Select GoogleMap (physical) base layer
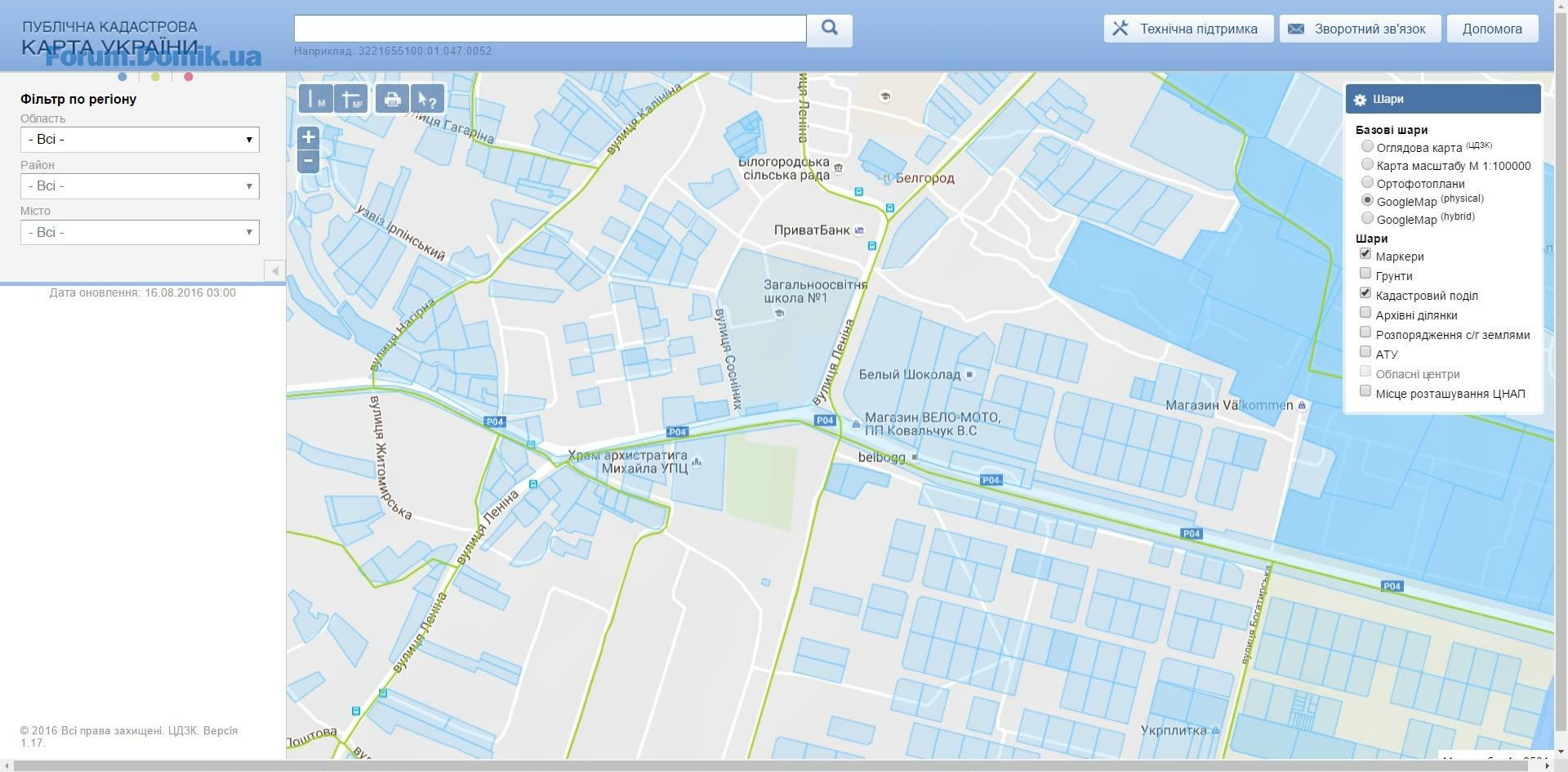 1367,200
